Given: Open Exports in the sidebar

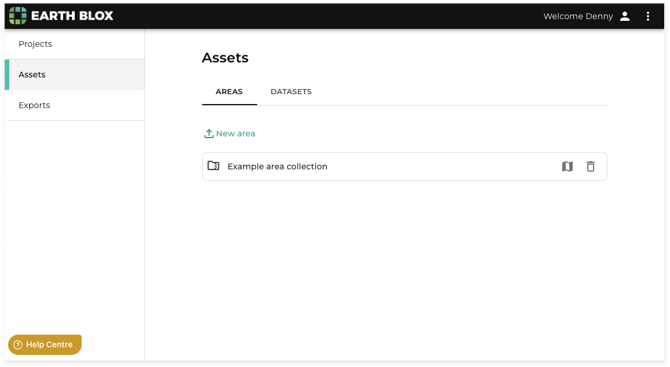Looking at the screenshot, I should point(75,105).
